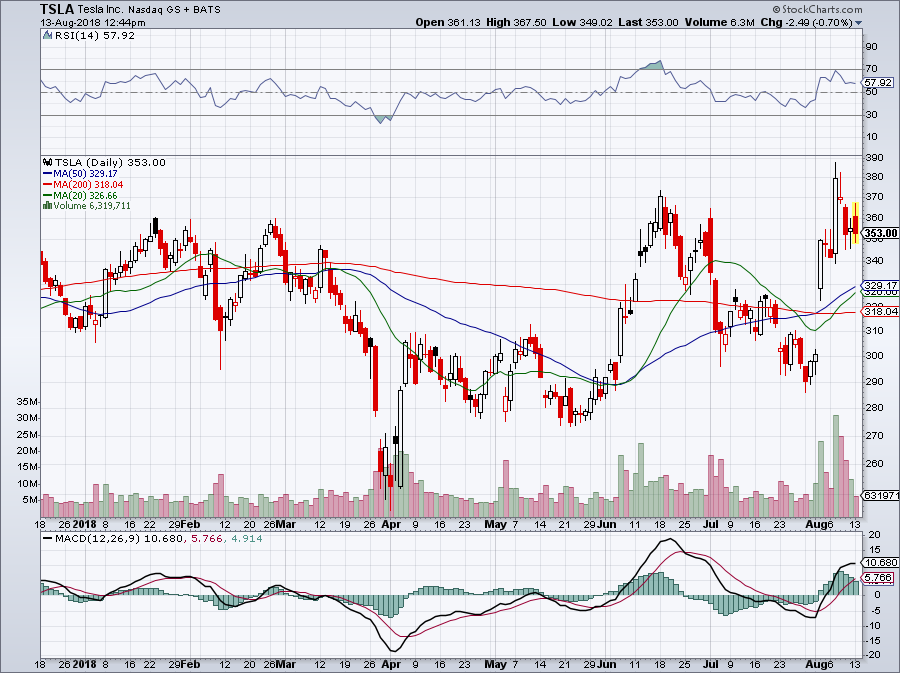Click the blue line swatch beside MA(50)
The width and height of the screenshot is (900, 673).
pos(48,174)
